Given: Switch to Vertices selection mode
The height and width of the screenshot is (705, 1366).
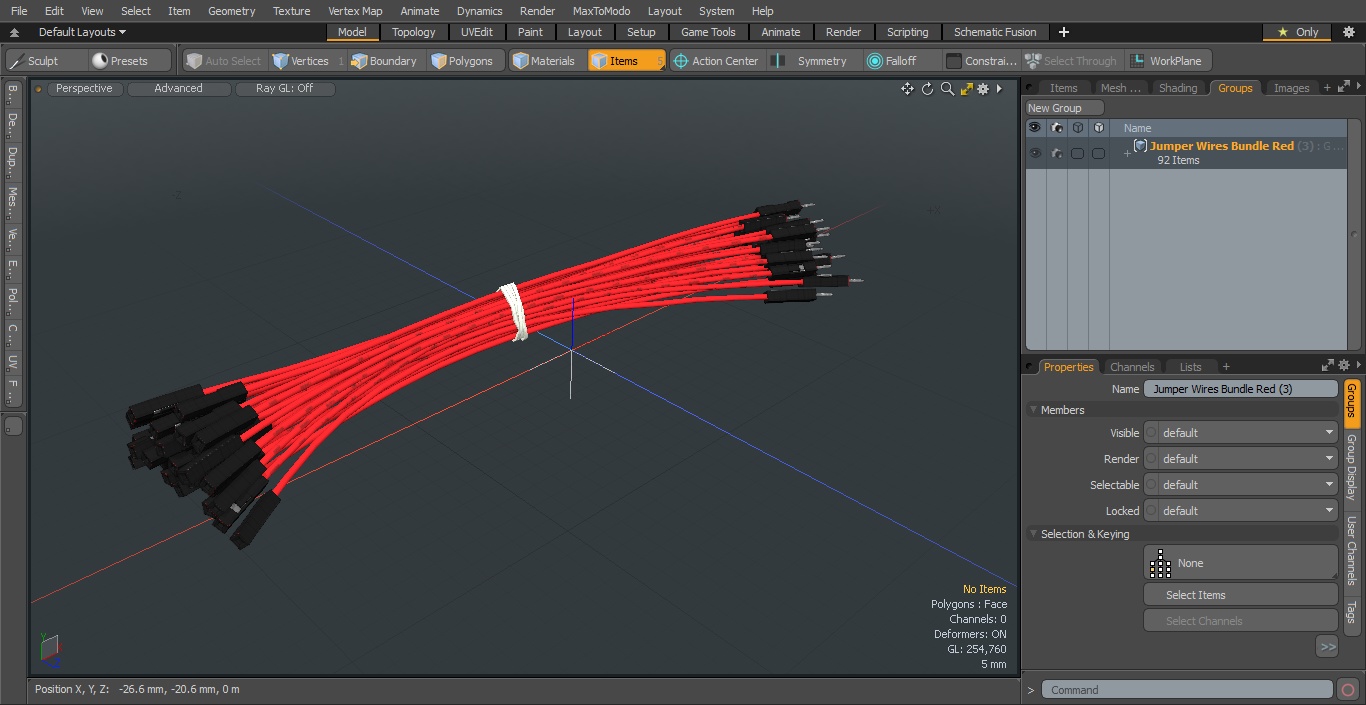Looking at the screenshot, I should tap(307, 61).
